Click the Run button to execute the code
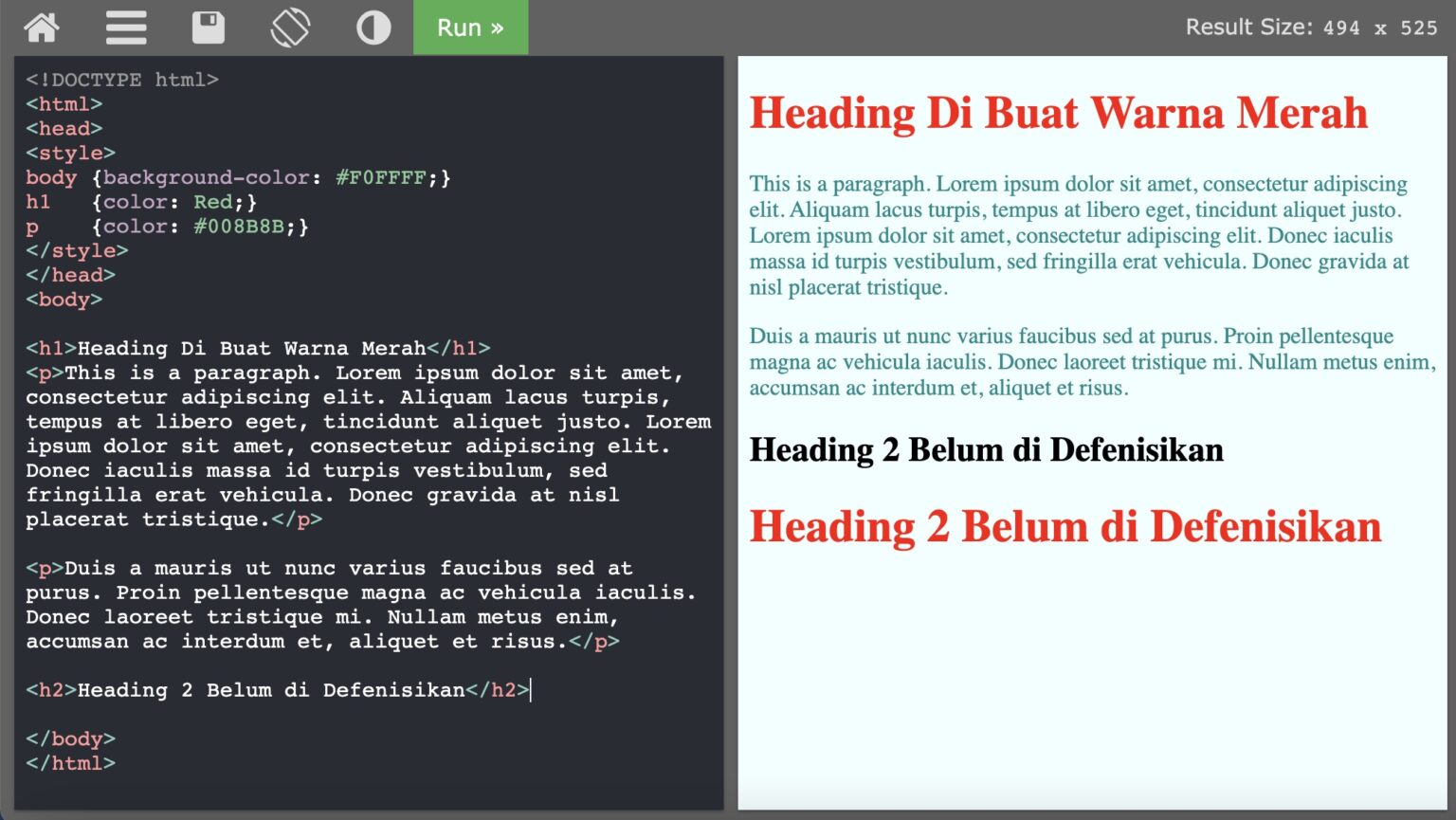1456x820 pixels. (x=470, y=27)
